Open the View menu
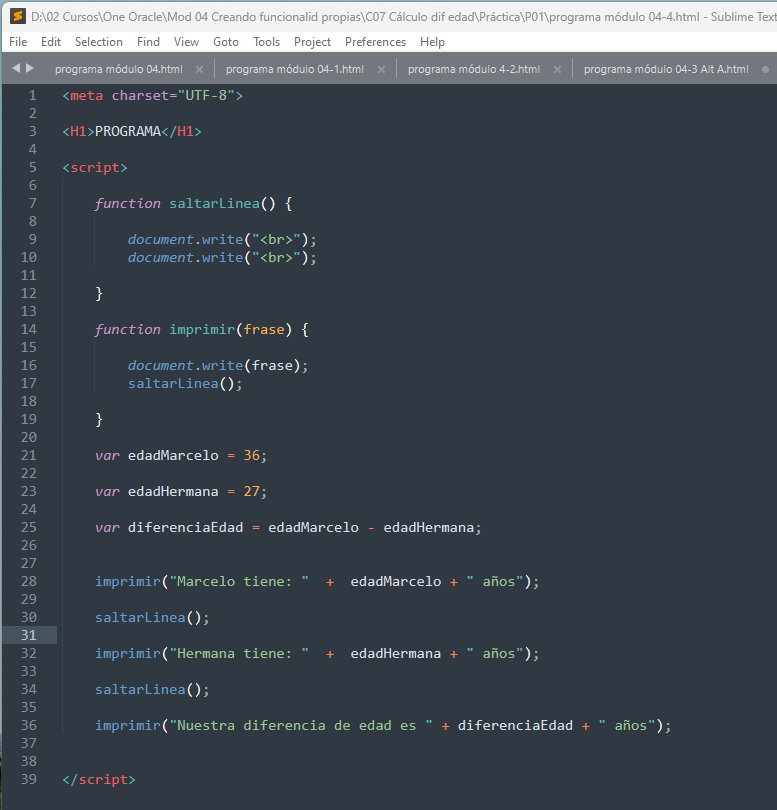Viewport: 777px width, 810px height. (x=186, y=42)
